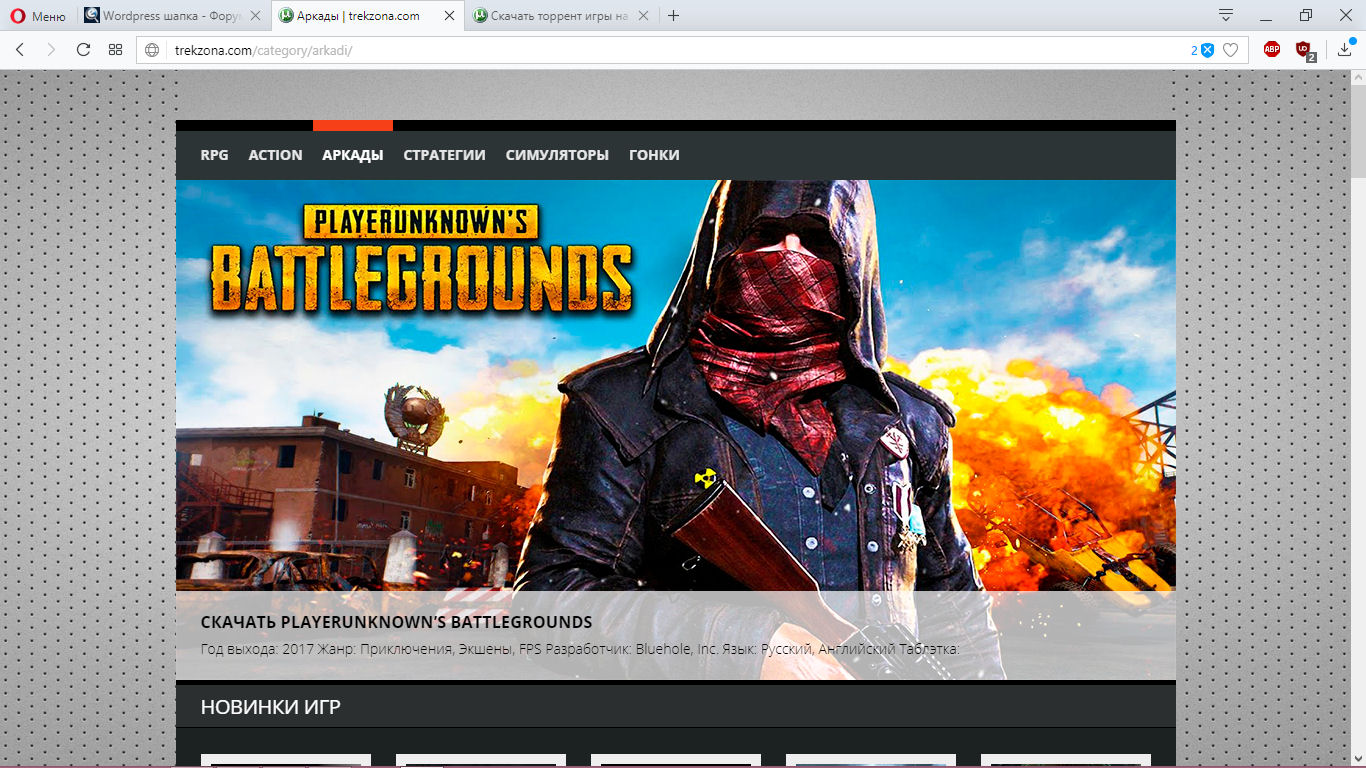Open the downloads panel
The width and height of the screenshot is (1366, 768).
click(x=1345, y=49)
